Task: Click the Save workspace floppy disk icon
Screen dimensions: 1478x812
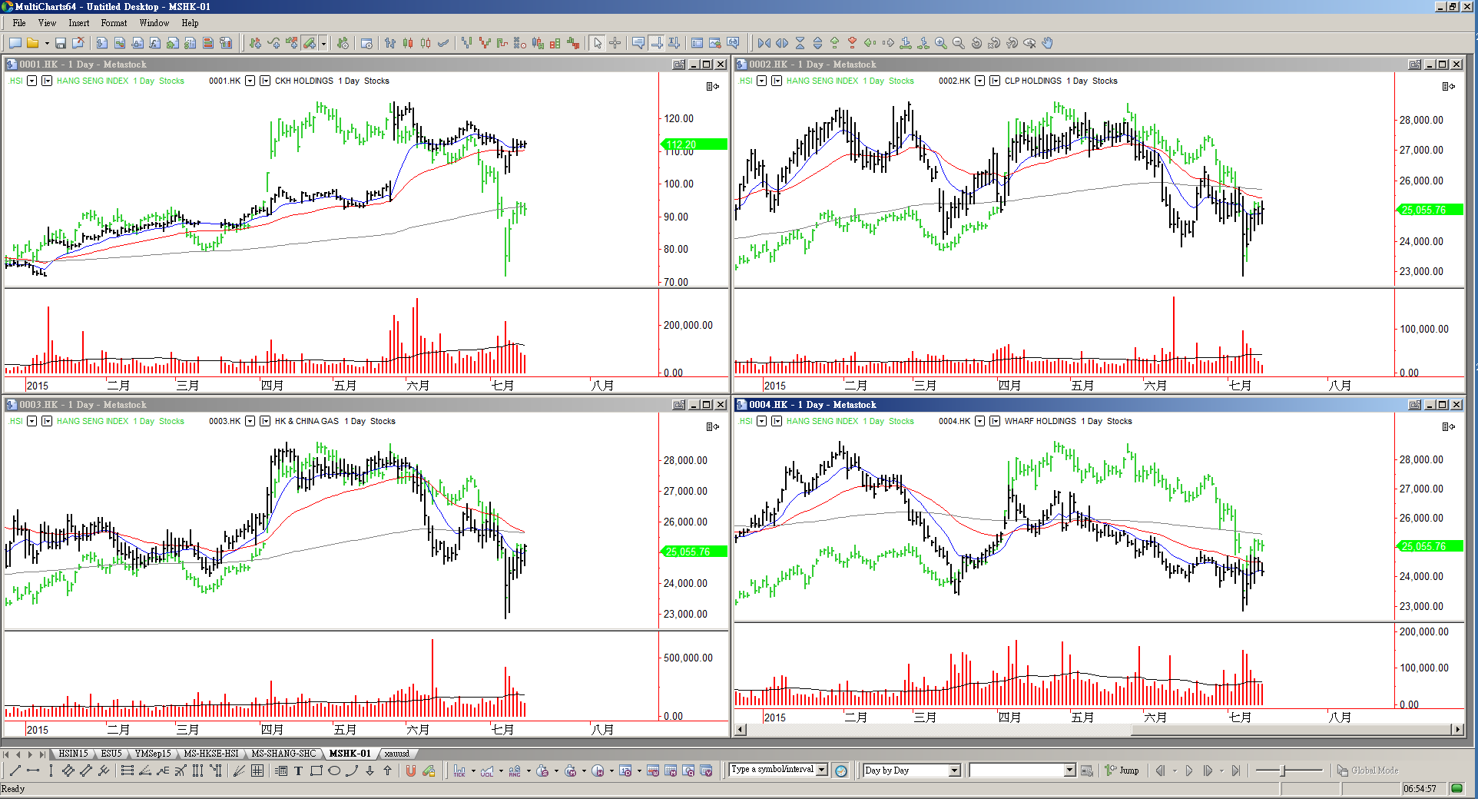Action: (61, 43)
